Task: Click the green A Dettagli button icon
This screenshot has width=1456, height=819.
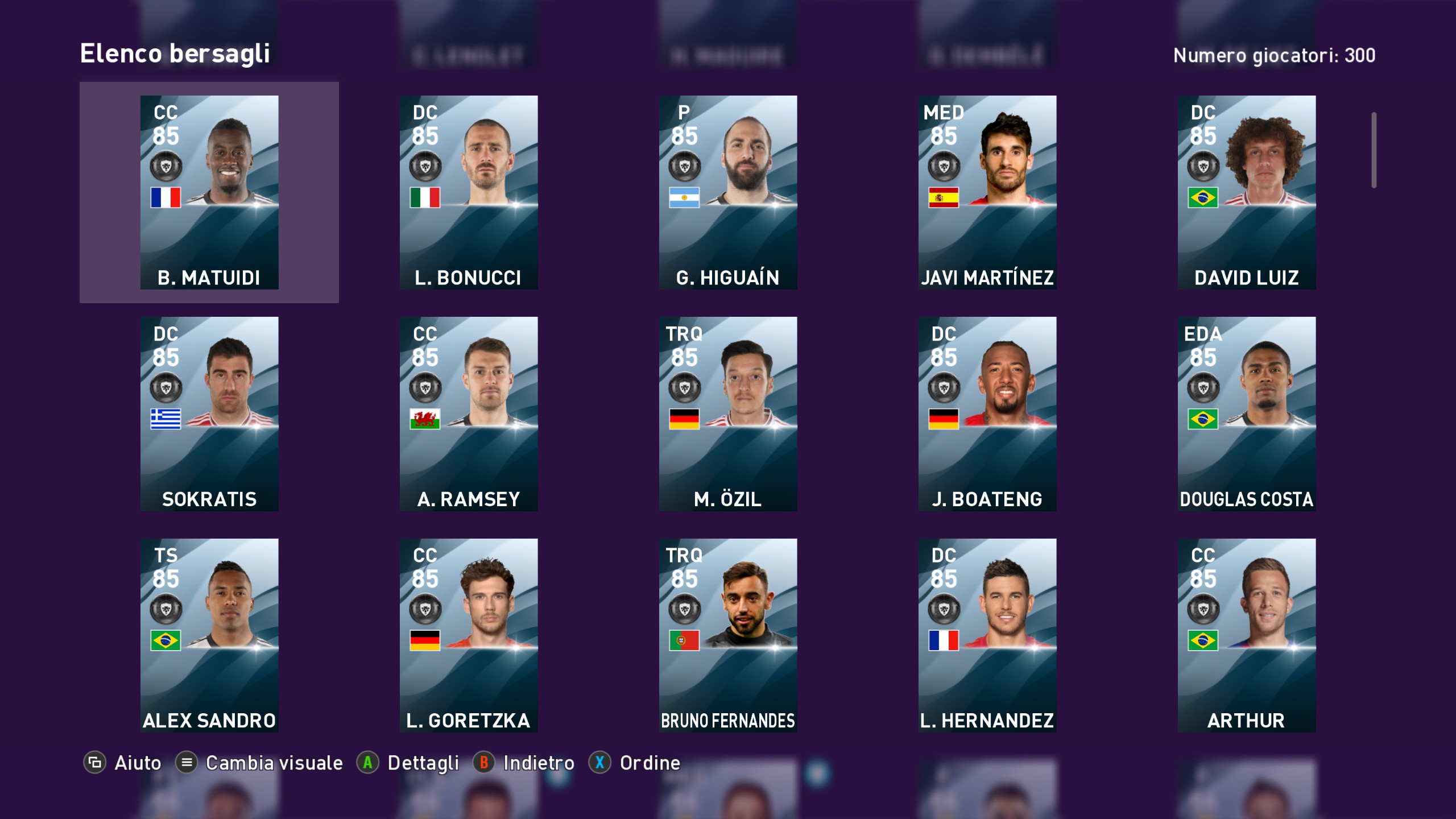Action: 367,763
